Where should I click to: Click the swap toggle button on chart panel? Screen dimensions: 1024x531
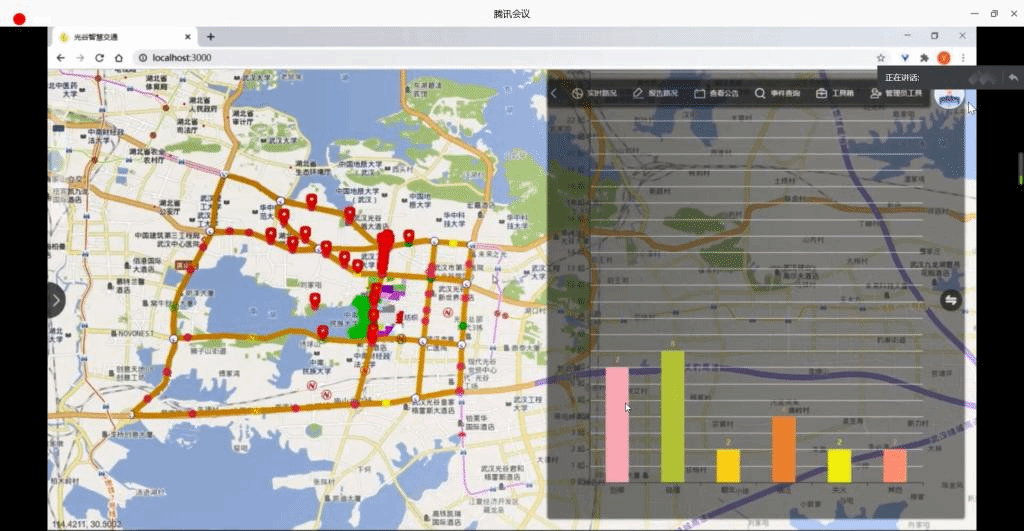950,299
